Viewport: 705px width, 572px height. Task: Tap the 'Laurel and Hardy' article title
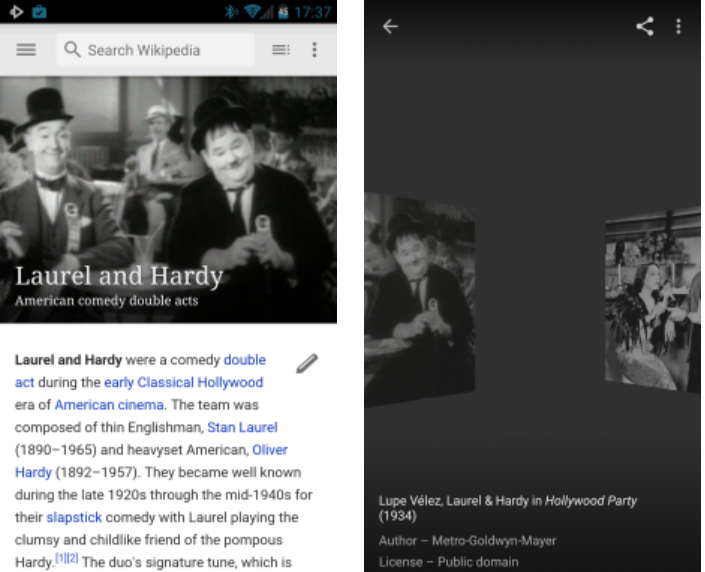[x=119, y=275]
